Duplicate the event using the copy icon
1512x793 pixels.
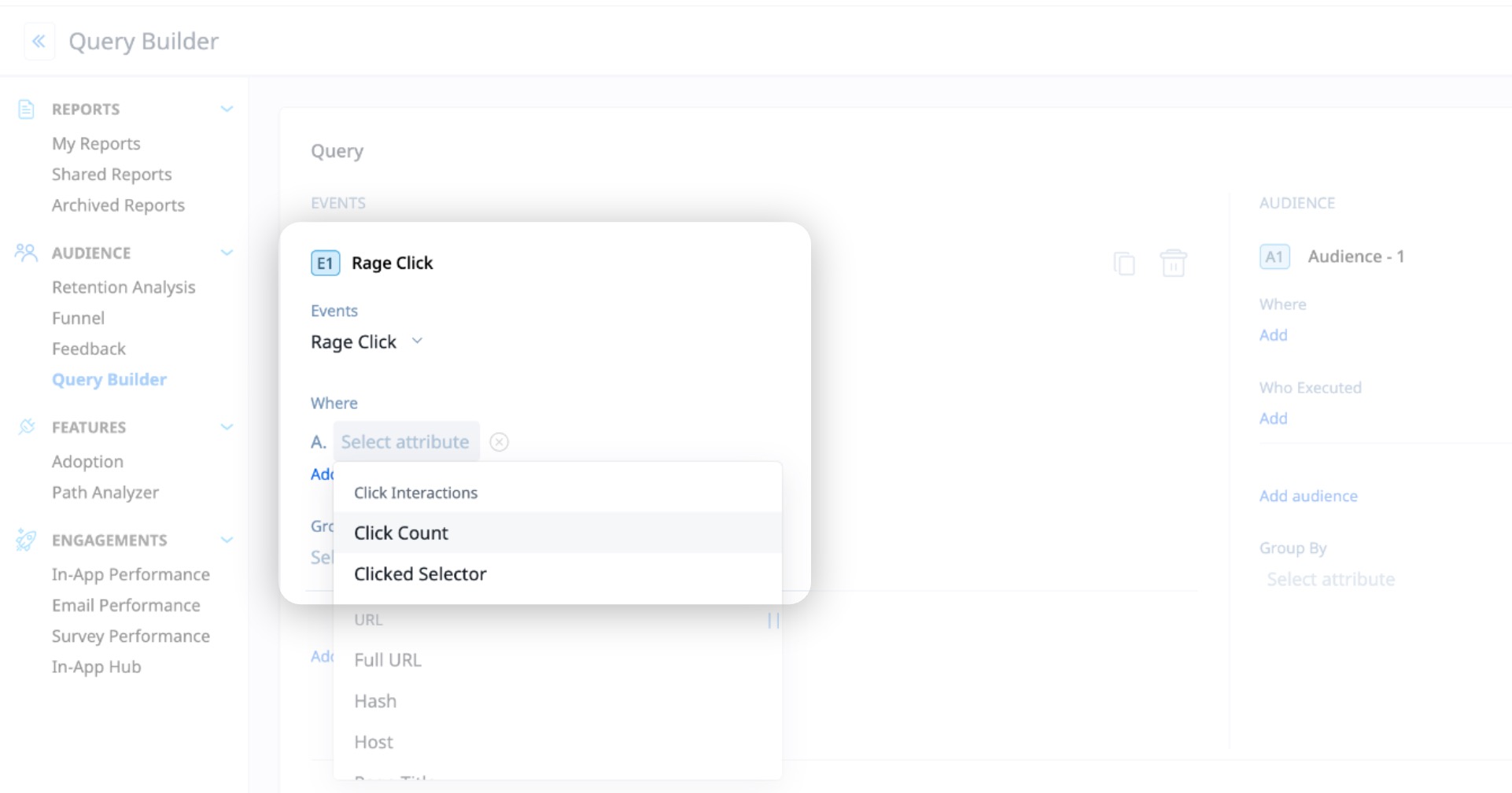pos(1125,263)
